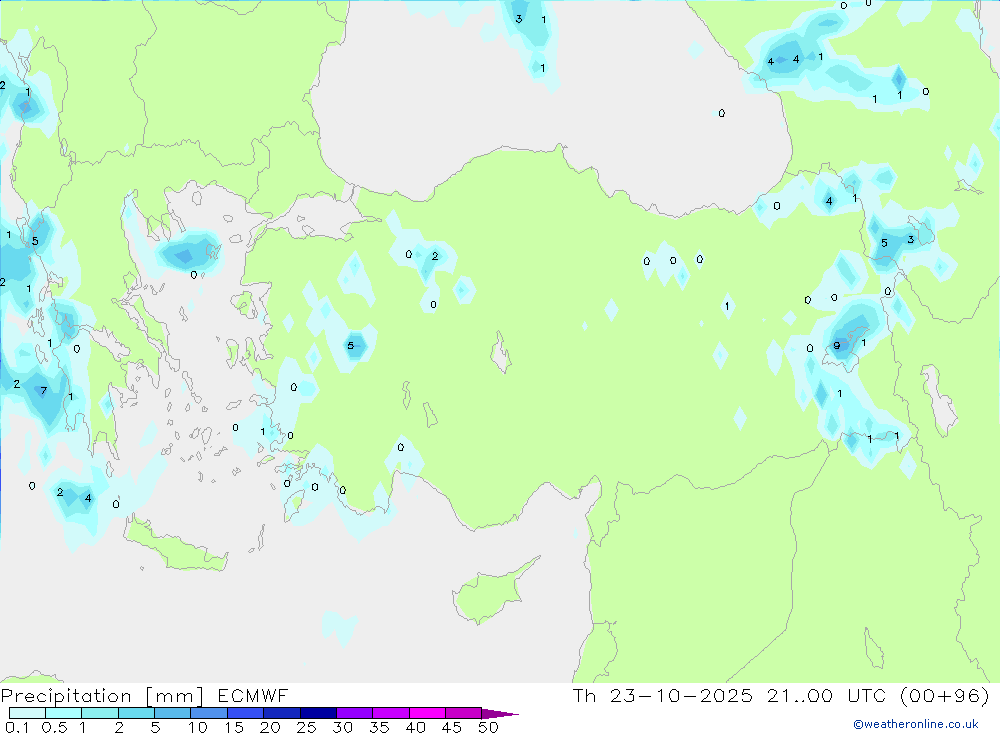Click the '45' legend scale label
Viewport: 1000px width, 733px height.
(452, 727)
